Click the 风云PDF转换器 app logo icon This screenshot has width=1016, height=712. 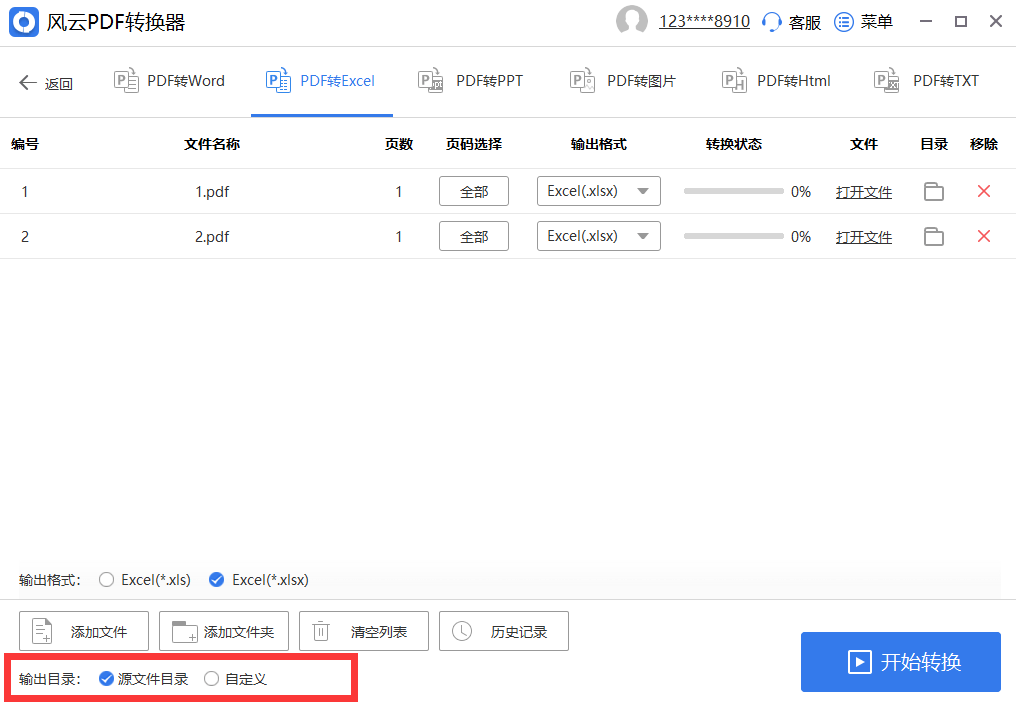tap(24, 22)
